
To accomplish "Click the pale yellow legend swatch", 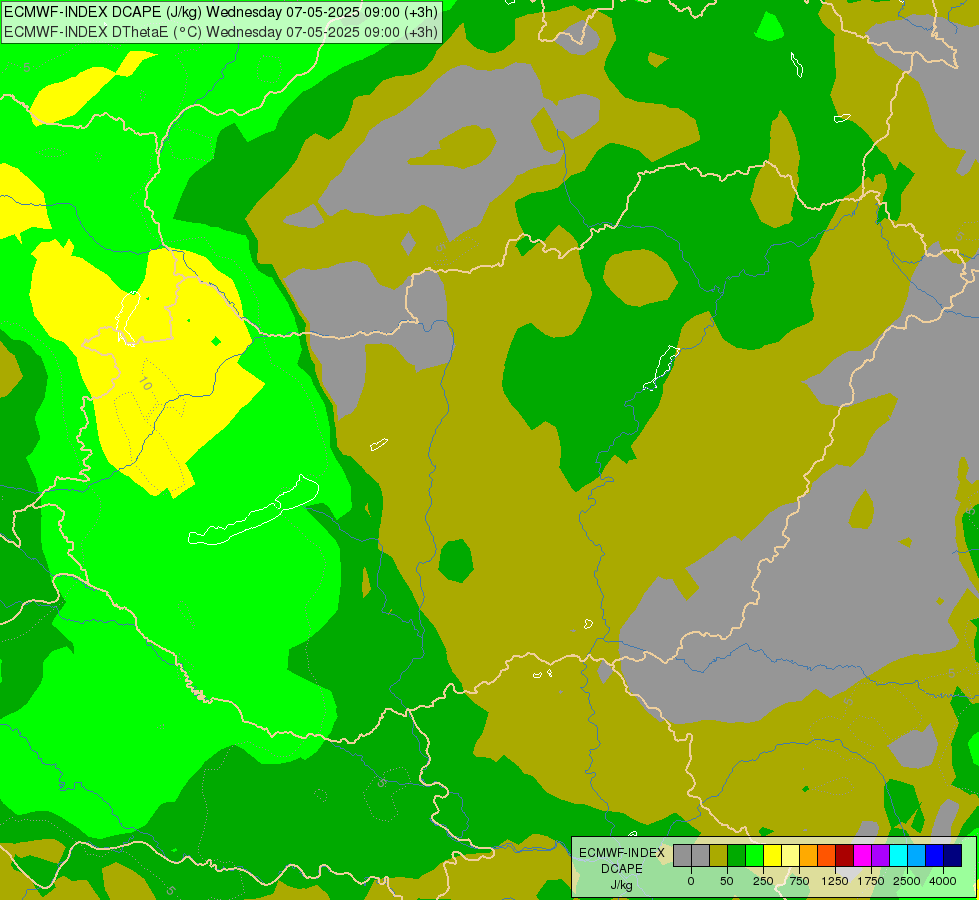I will pyautogui.click(x=790, y=856).
